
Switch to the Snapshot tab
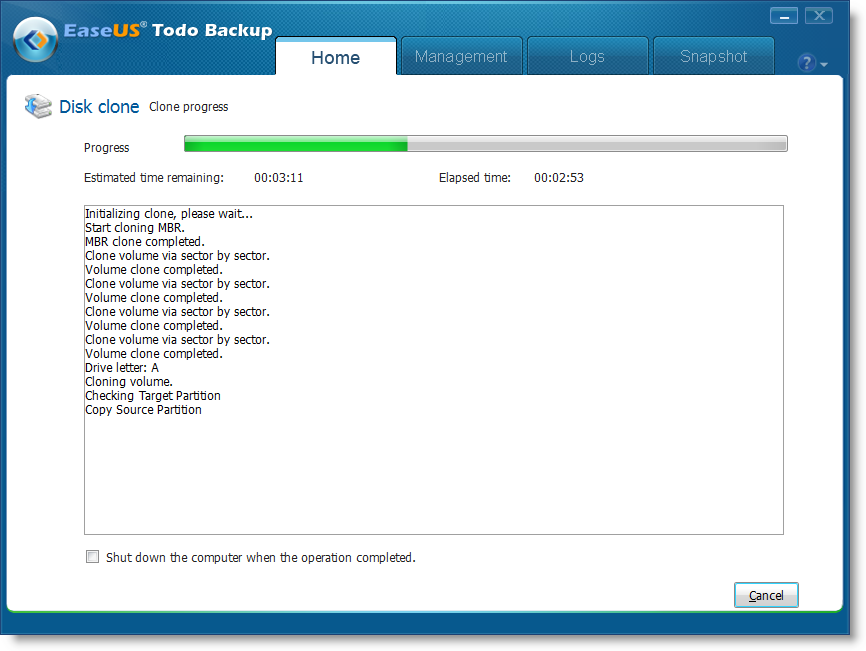(x=713, y=56)
